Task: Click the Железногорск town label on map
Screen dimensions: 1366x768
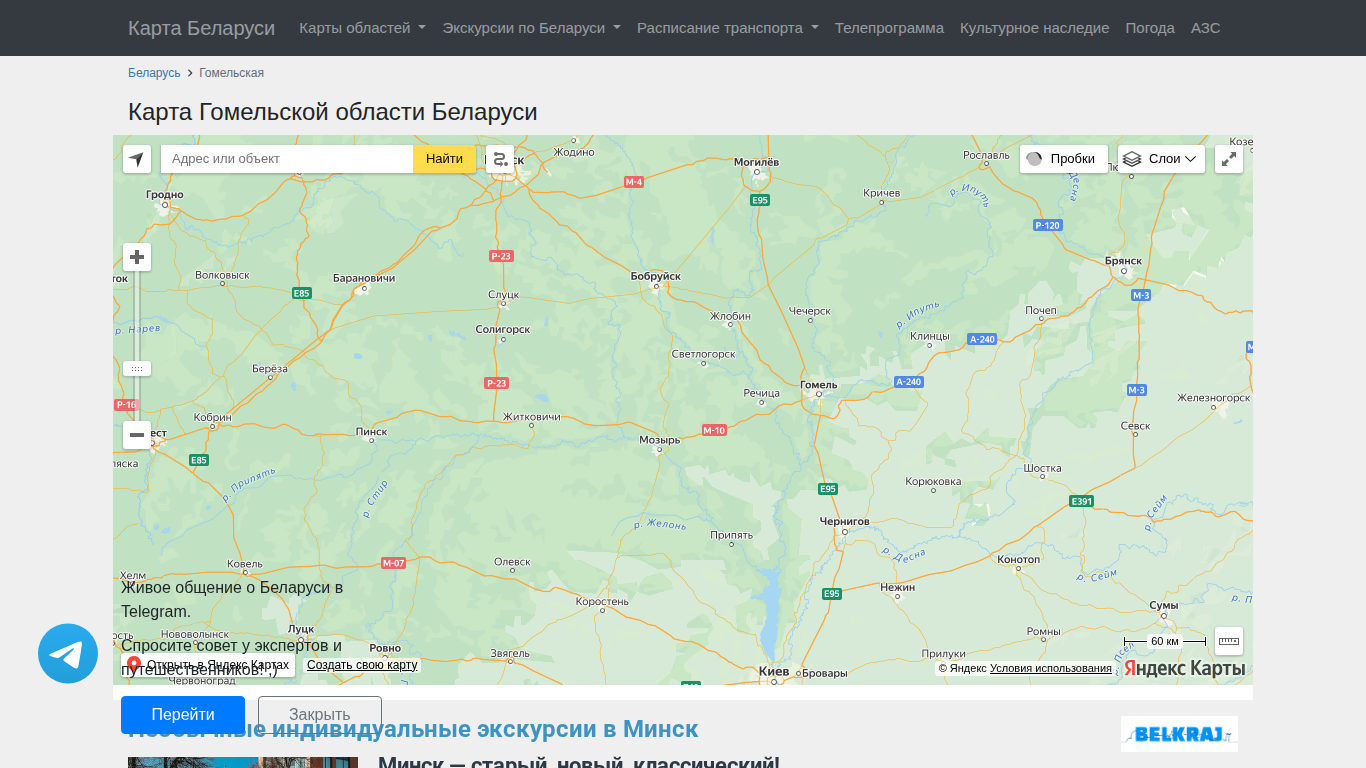Action: (1213, 398)
